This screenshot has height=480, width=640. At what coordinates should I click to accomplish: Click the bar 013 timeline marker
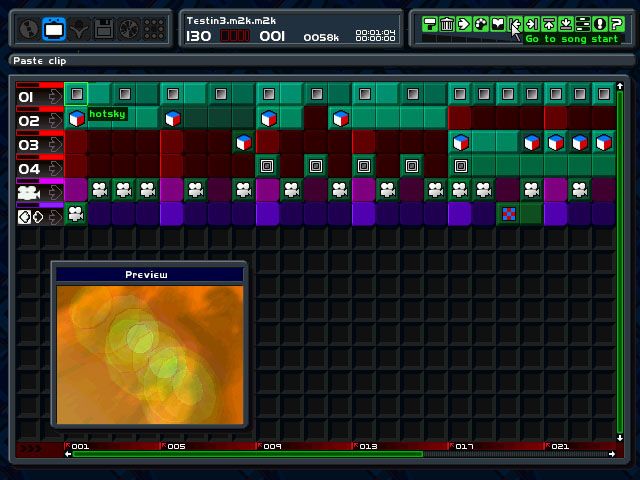click(x=367, y=446)
